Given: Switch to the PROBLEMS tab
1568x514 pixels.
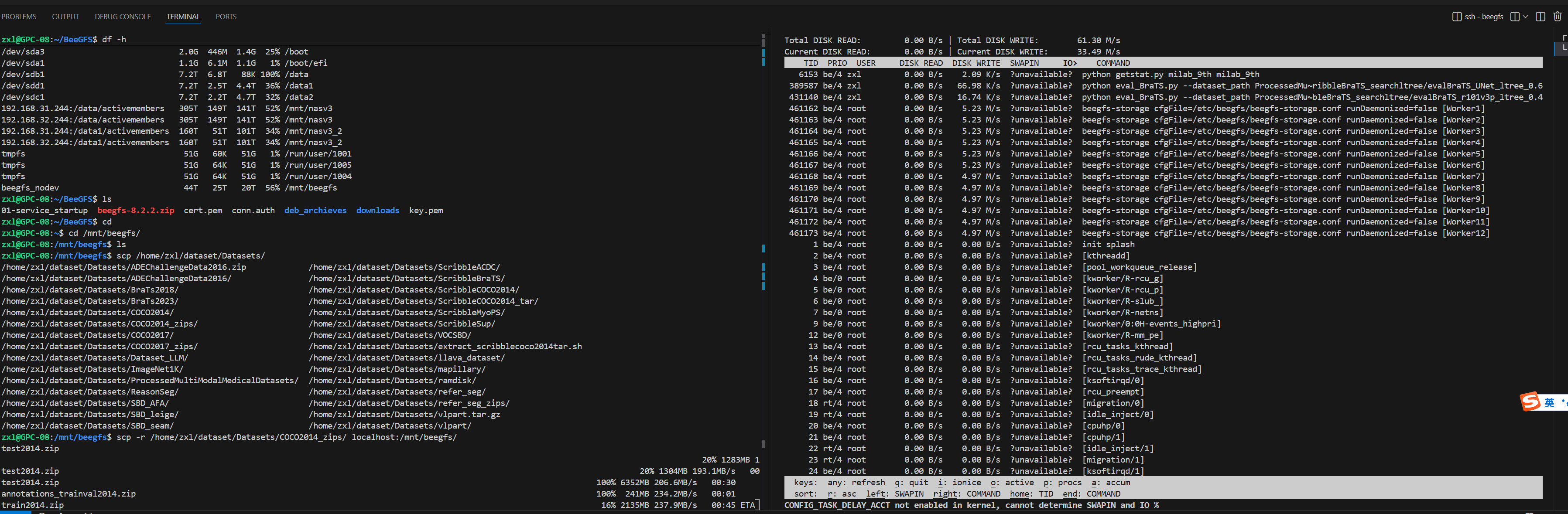Looking at the screenshot, I should (19, 17).
